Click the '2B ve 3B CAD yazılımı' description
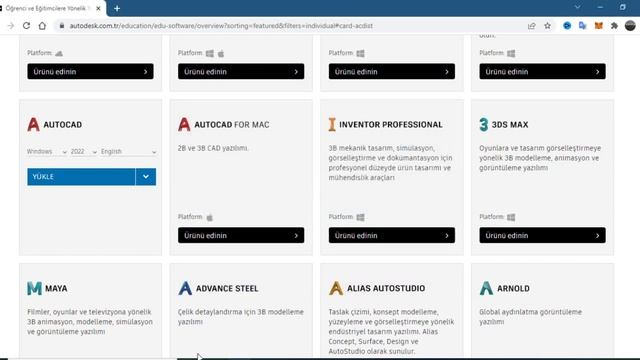 click(213, 148)
